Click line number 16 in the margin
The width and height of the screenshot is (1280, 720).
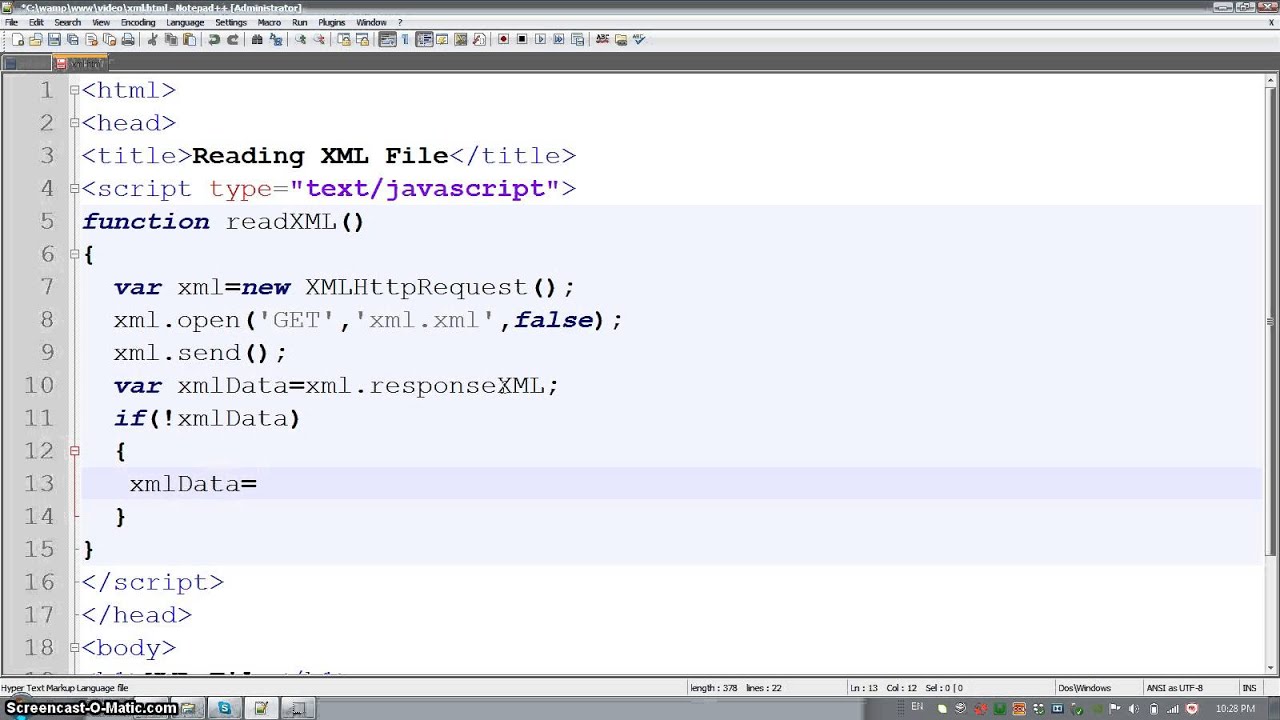point(39,582)
